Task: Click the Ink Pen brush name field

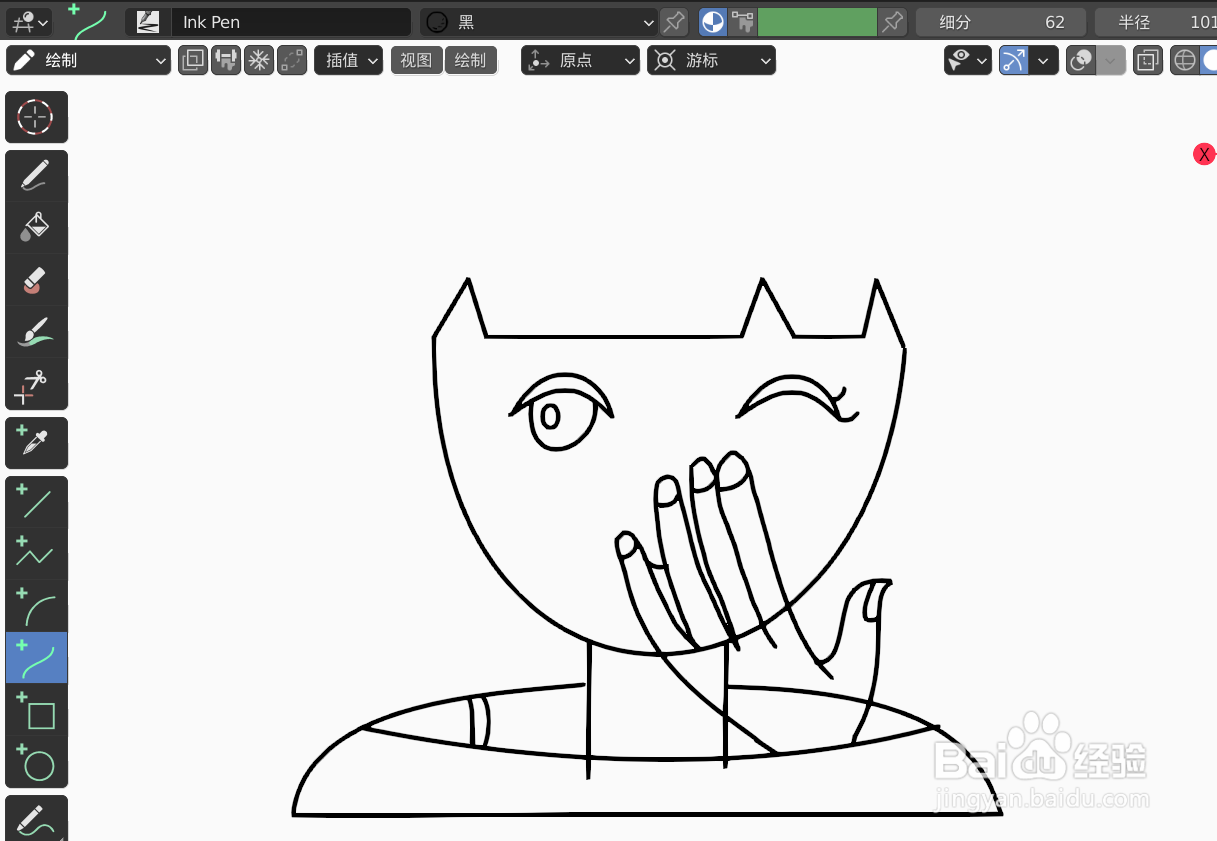Action: pyautogui.click(x=291, y=22)
